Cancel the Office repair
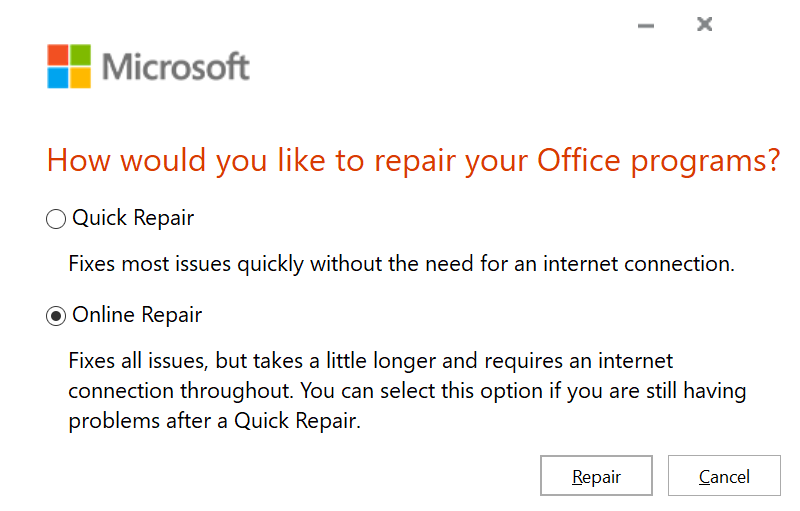The width and height of the screenshot is (800, 511). (724, 475)
